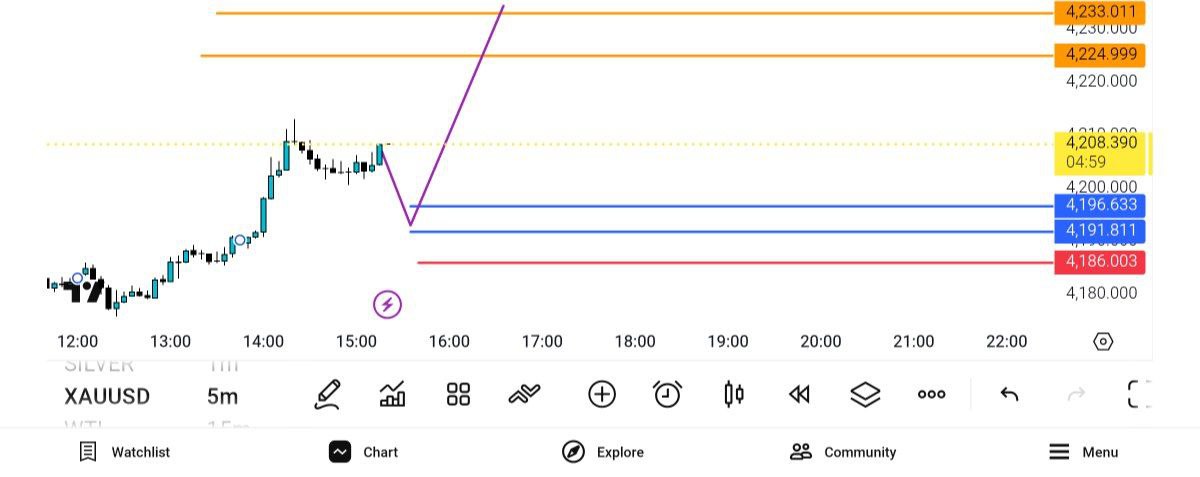Open the Indicators chart icon
Viewport: 1200px width, 477px height.
click(392, 395)
